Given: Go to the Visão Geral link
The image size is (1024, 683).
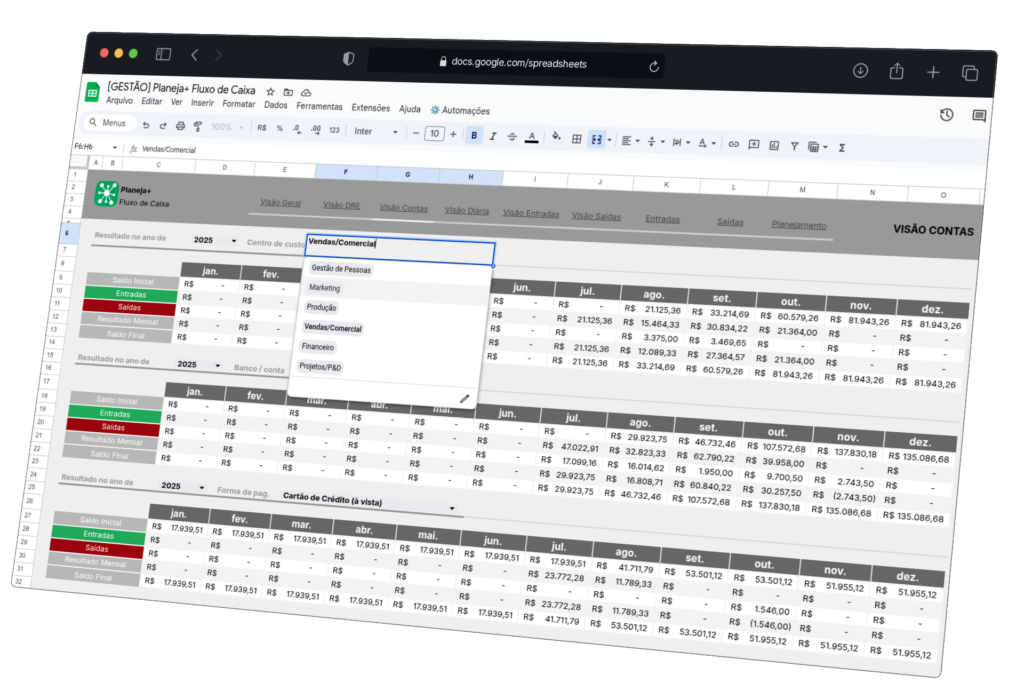Looking at the screenshot, I should 280,202.
